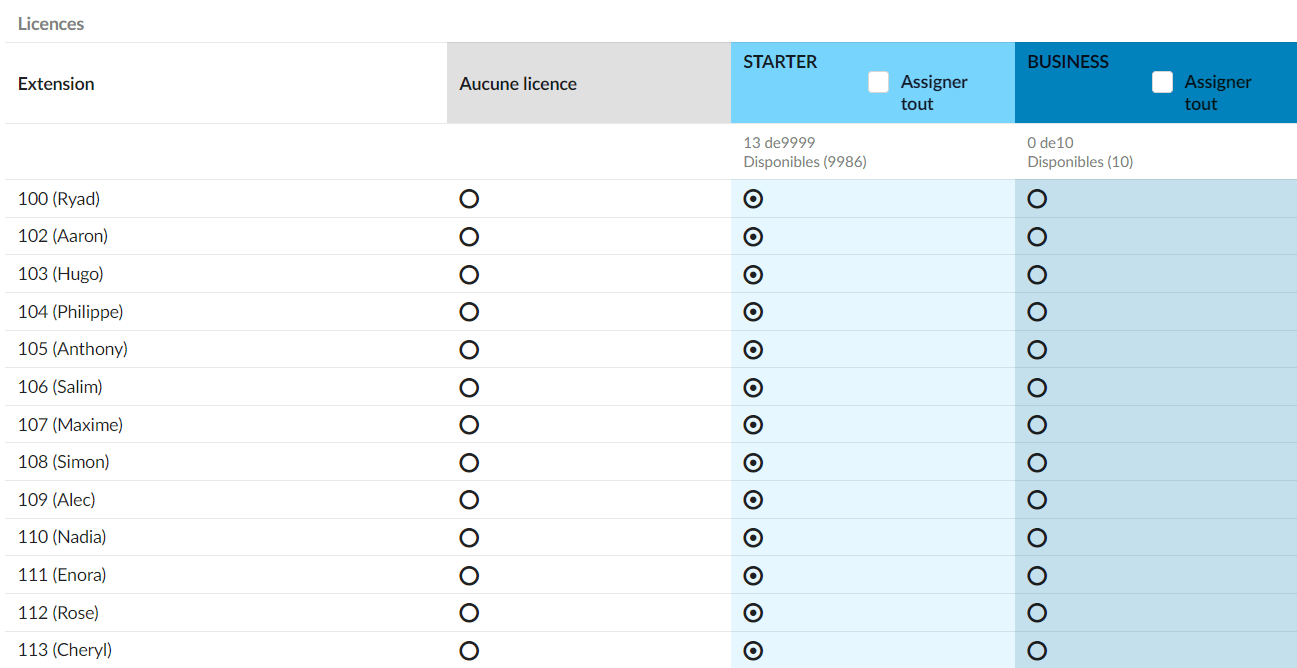1297x668 pixels.
Task: Select BUSINESS licence for 100 (Ryad)
Action: click(1037, 199)
